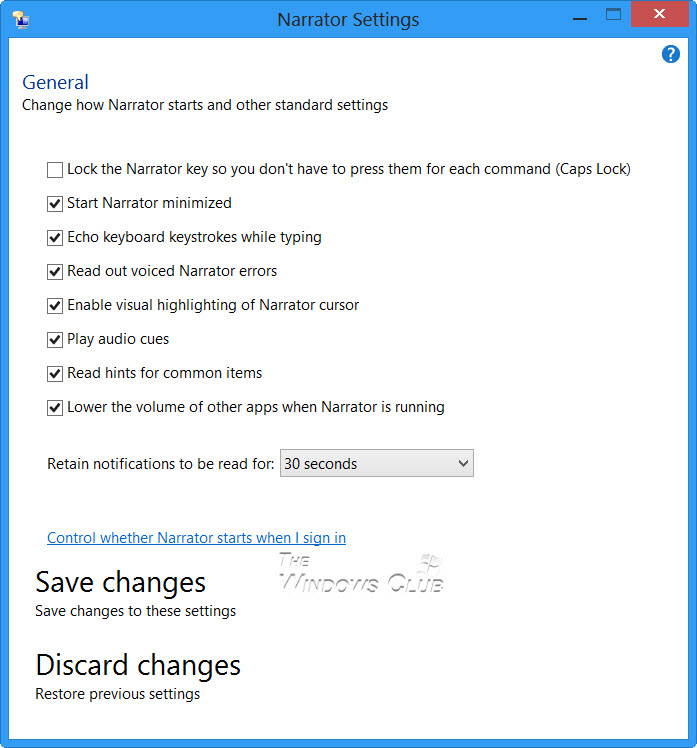This screenshot has height=748, width=697.
Task: Click Discard changes
Action: (138, 665)
